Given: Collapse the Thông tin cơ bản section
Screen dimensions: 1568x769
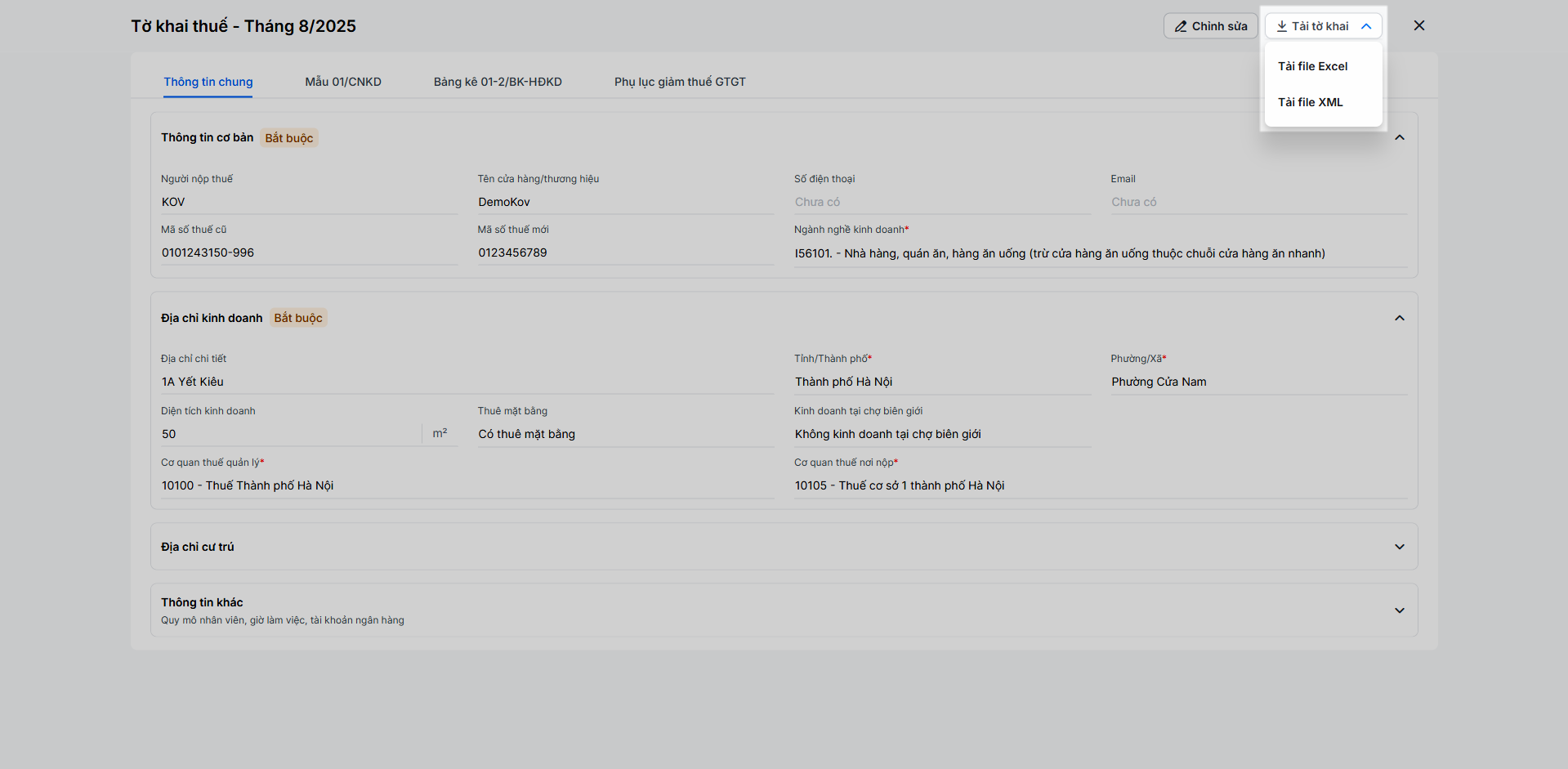Looking at the screenshot, I should pos(1400,137).
